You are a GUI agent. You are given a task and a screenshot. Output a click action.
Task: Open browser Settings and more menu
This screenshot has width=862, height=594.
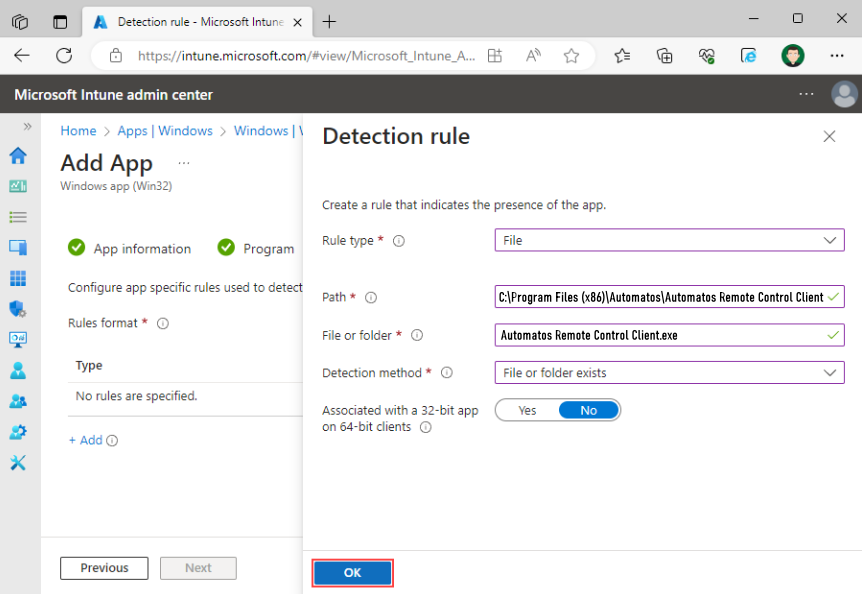[x=837, y=55]
